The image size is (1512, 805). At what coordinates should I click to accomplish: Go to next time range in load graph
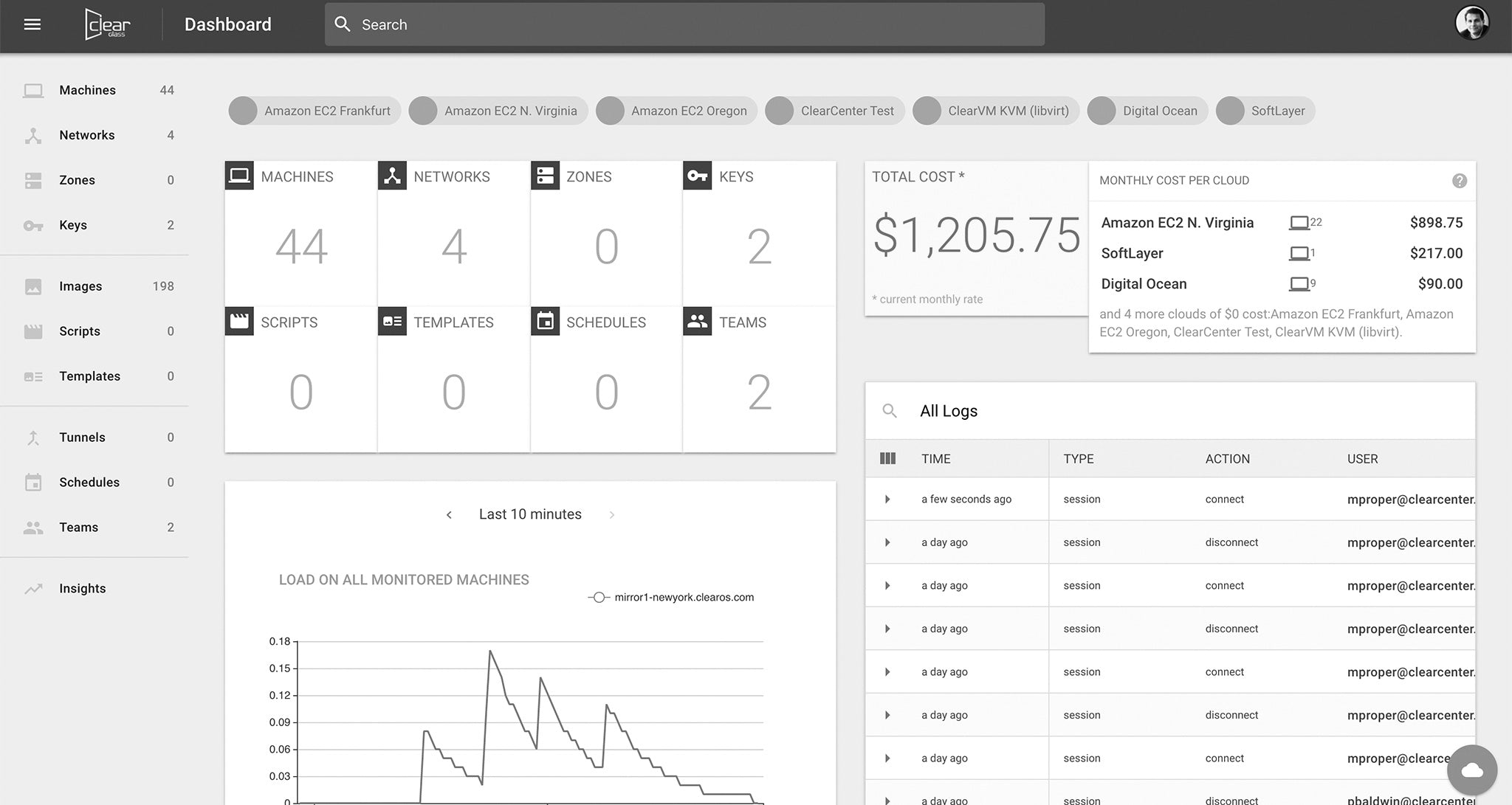[x=611, y=515]
